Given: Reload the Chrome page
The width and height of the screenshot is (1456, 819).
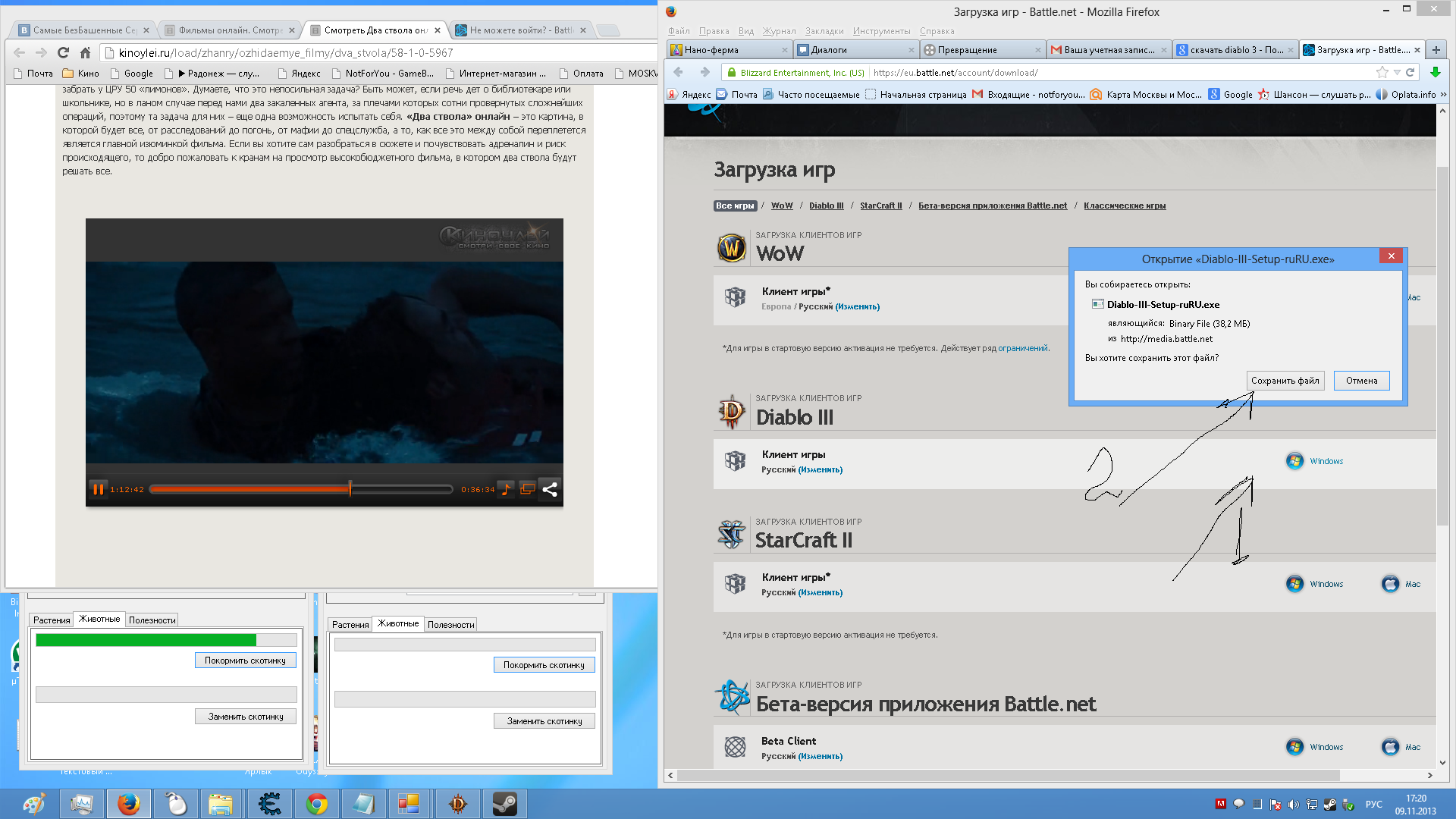Looking at the screenshot, I should click(64, 52).
